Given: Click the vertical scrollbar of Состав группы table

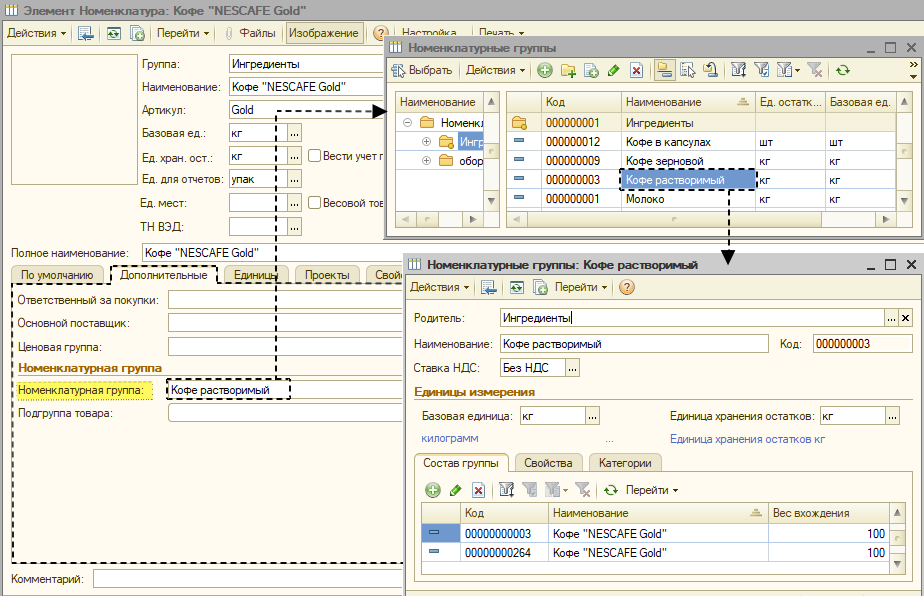Looking at the screenshot, I should coord(897,538).
